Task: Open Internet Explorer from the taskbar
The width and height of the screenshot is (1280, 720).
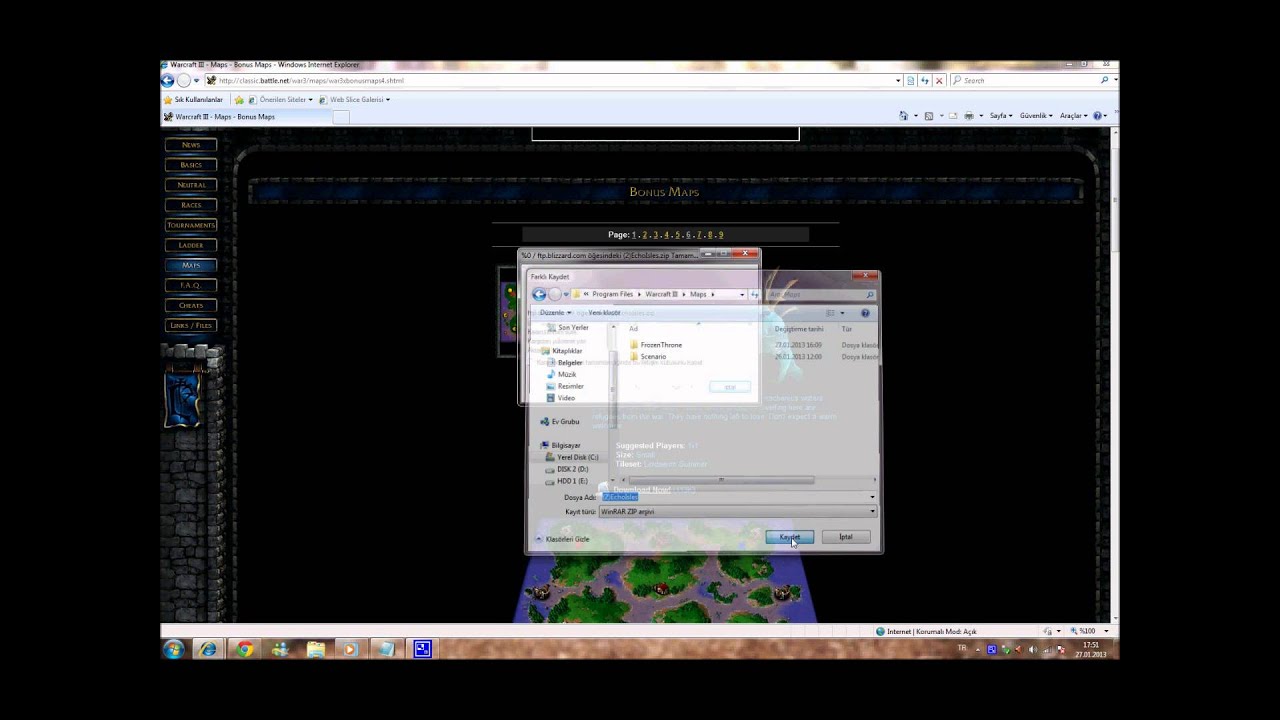Action: (x=208, y=649)
